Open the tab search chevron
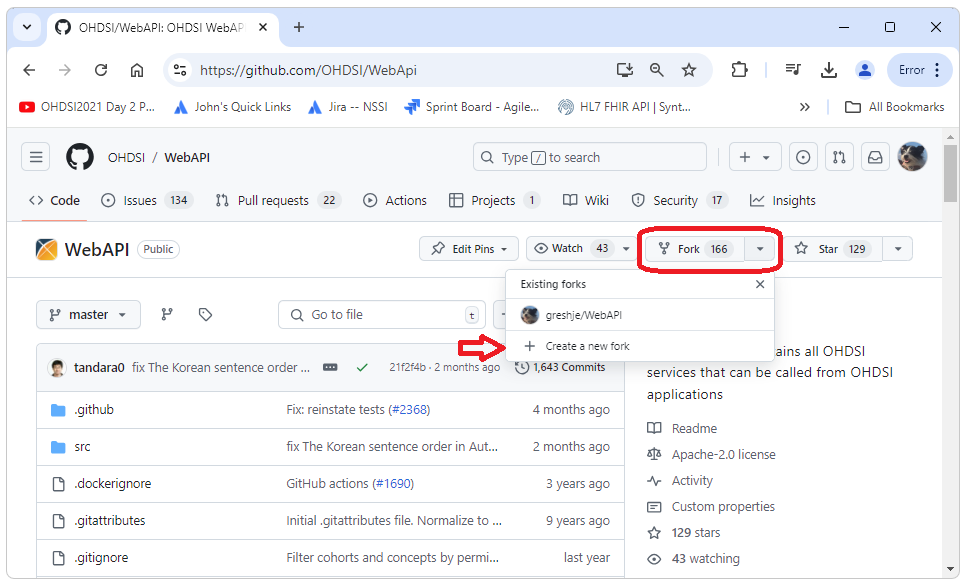 tap(27, 27)
